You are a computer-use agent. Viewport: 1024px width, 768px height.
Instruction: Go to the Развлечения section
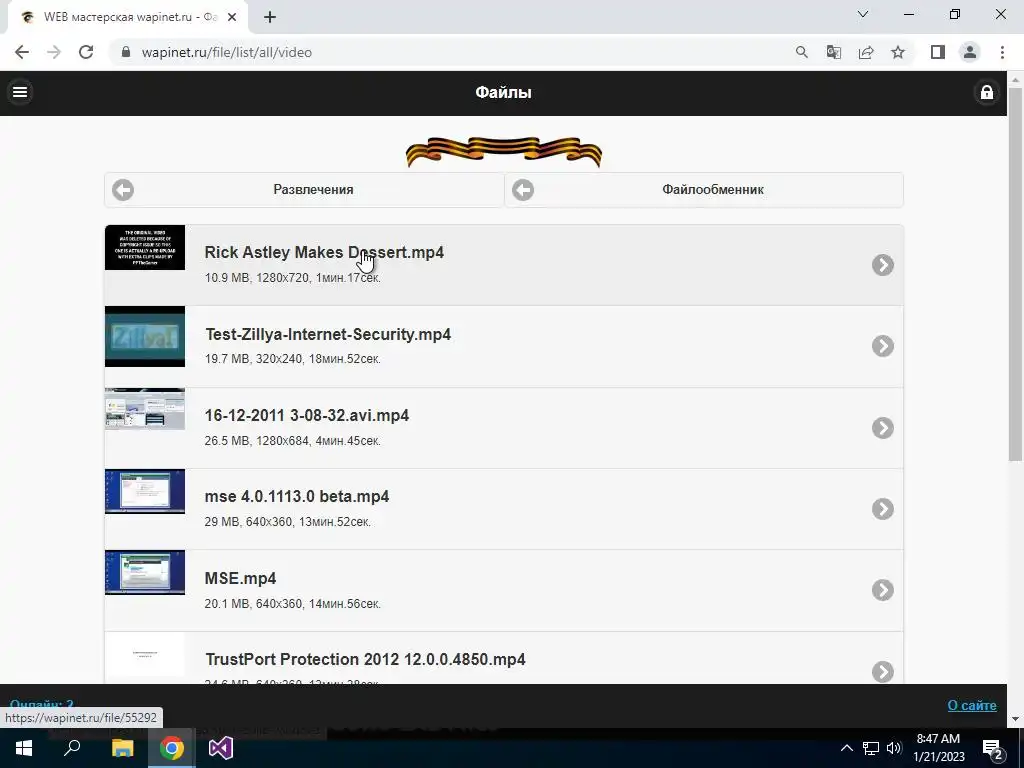click(304, 190)
